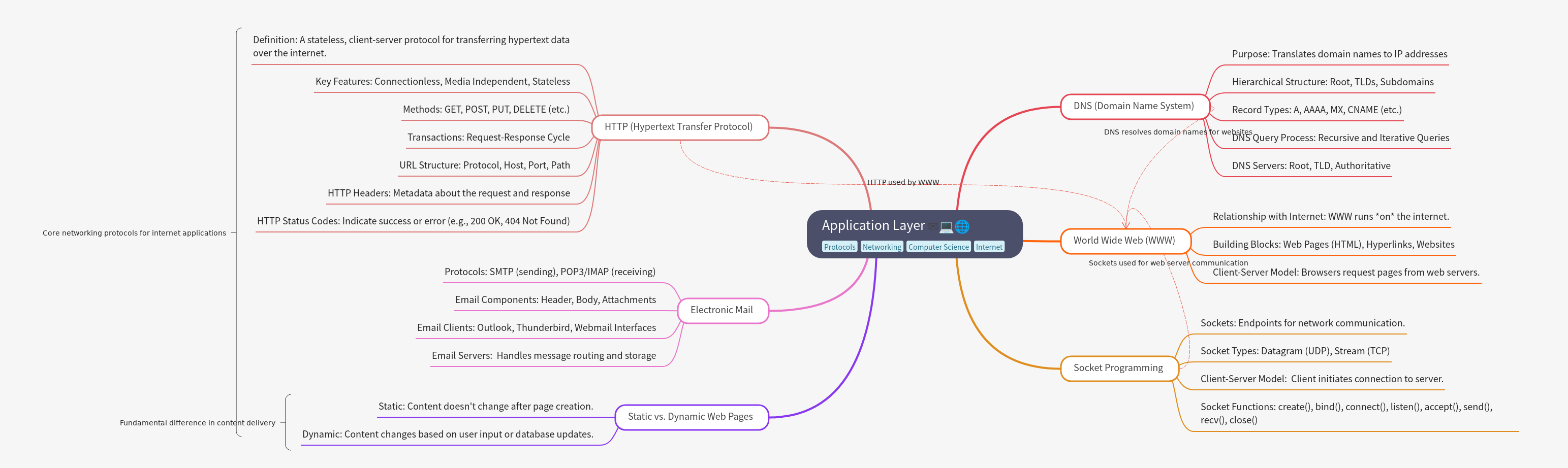Screen dimensions: 1568x468
Task: Click the Computer Science tag
Action: (938, 247)
